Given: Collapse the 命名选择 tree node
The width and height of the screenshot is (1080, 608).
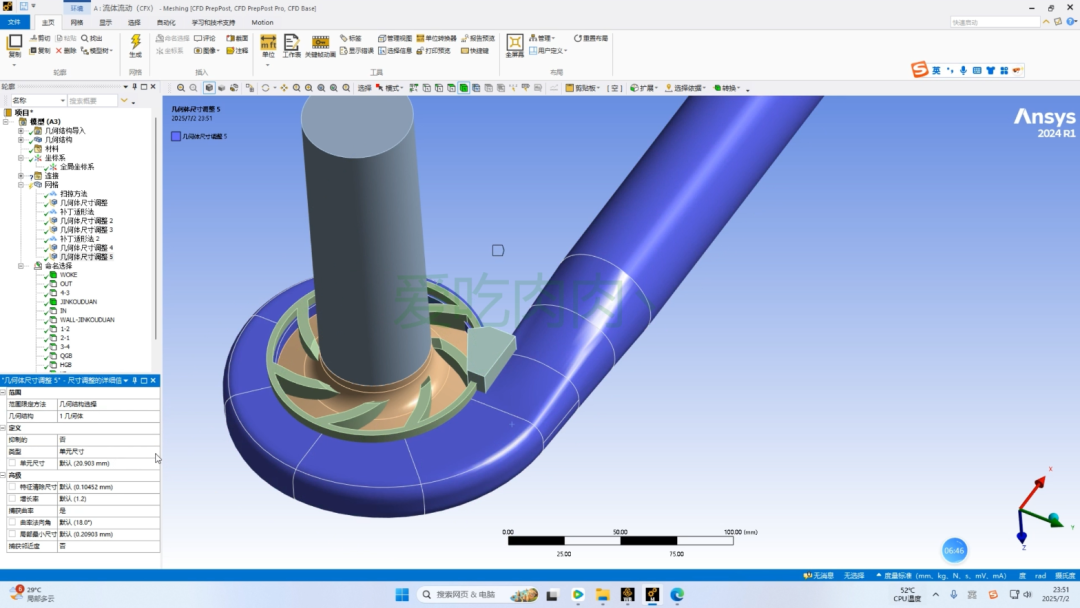Looking at the screenshot, I should click(21, 266).
